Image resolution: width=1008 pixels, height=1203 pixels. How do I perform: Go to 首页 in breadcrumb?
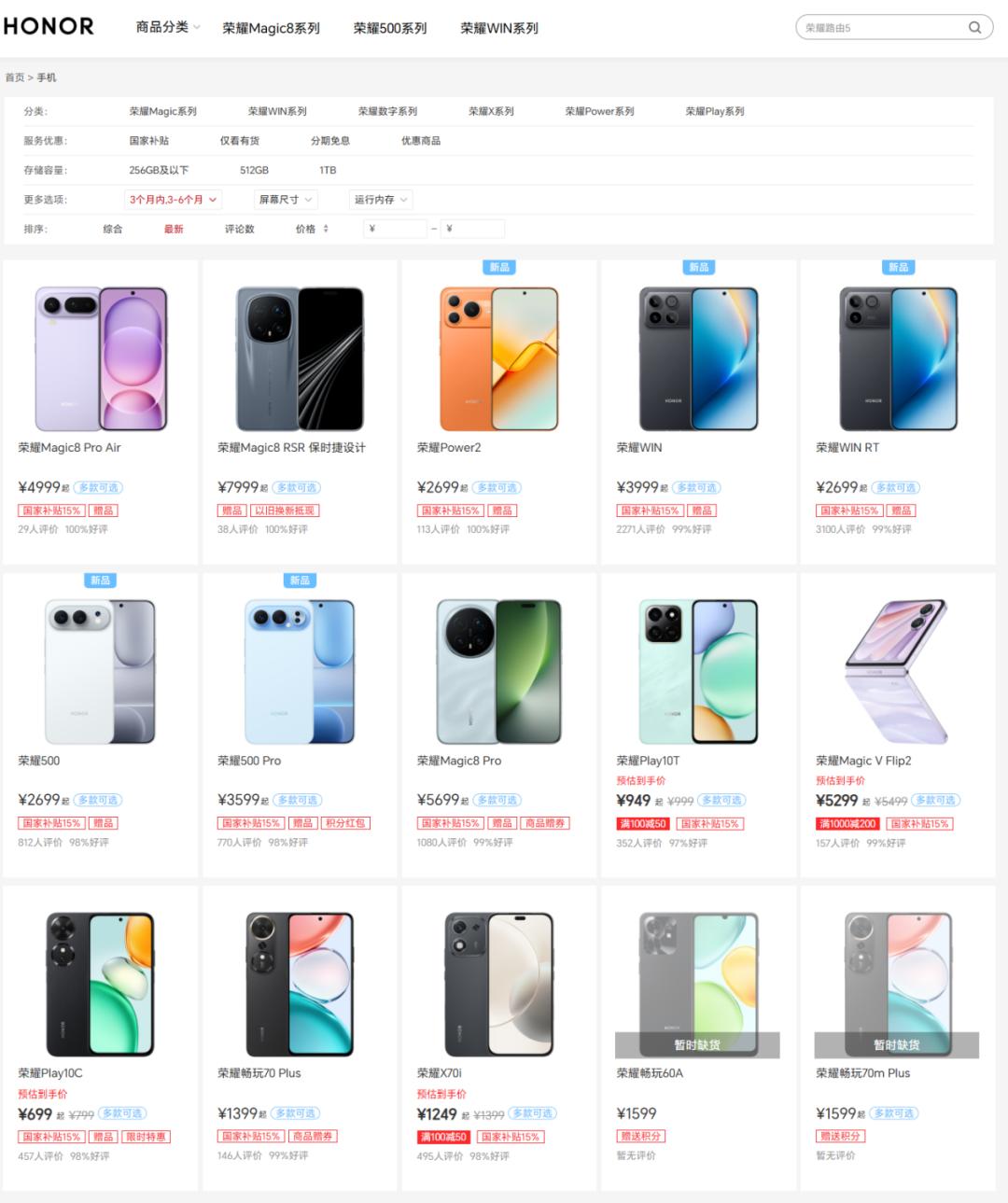(x=15, y=77)
